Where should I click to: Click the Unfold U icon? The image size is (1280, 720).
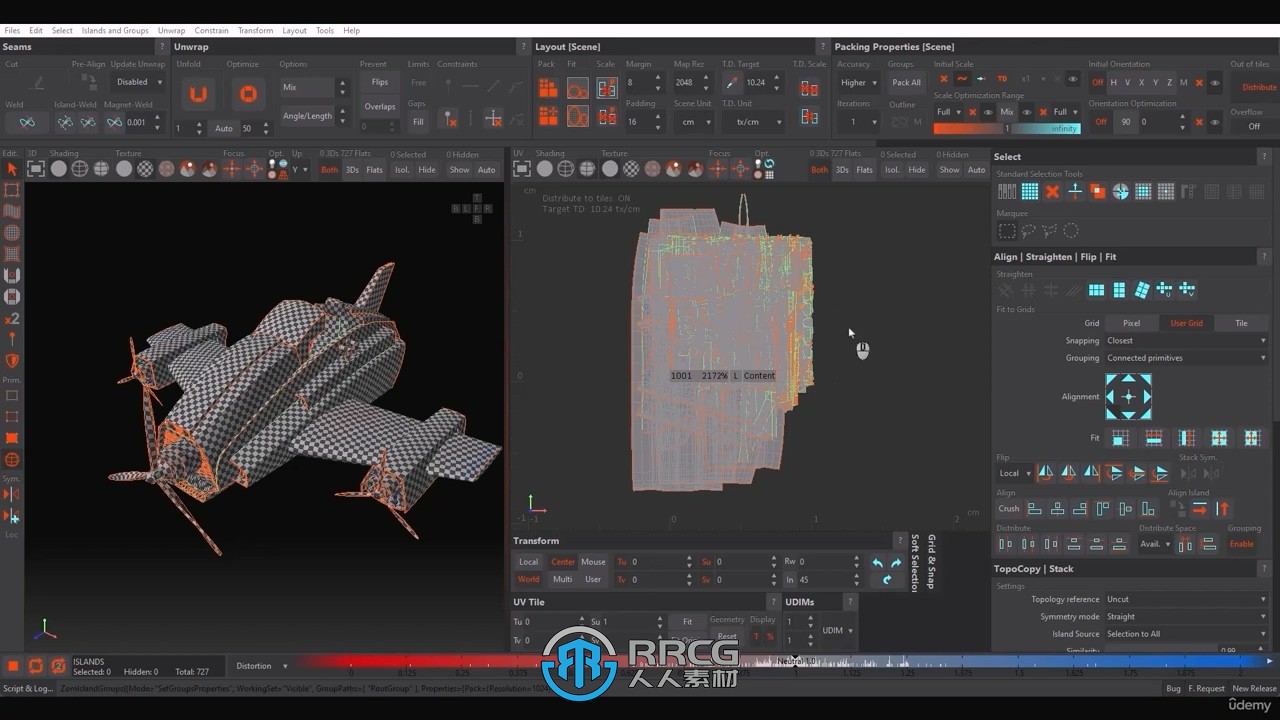coord(198,95)
